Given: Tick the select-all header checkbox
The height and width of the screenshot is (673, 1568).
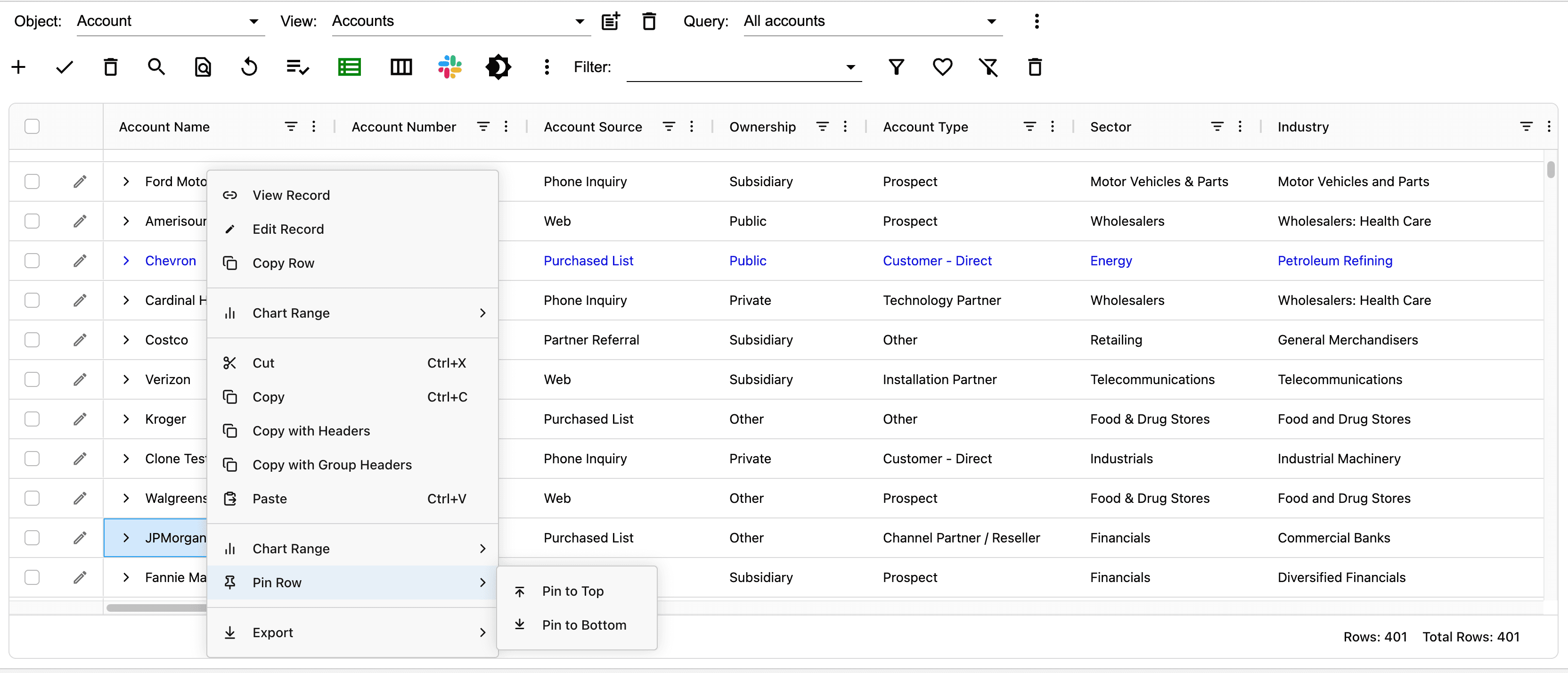Looking at the screenshot, I should (32, 127).
